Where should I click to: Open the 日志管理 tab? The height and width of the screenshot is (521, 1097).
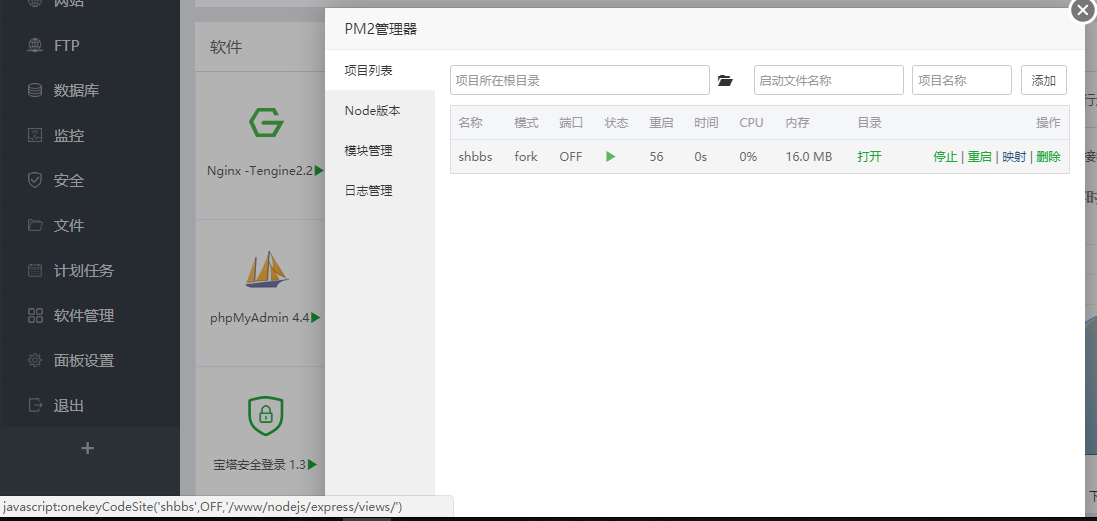tap(368, 191)
